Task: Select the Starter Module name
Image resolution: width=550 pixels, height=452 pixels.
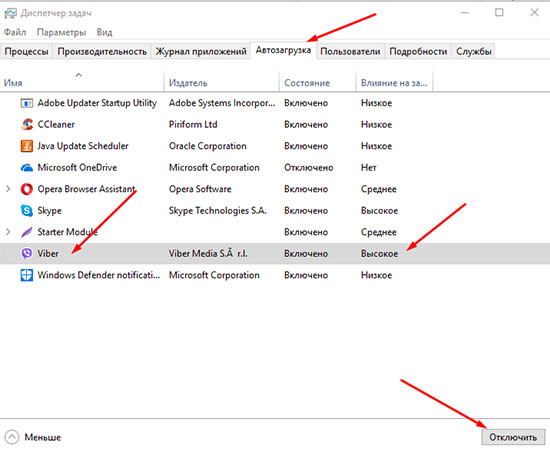Action: click(x=67, y=232)
